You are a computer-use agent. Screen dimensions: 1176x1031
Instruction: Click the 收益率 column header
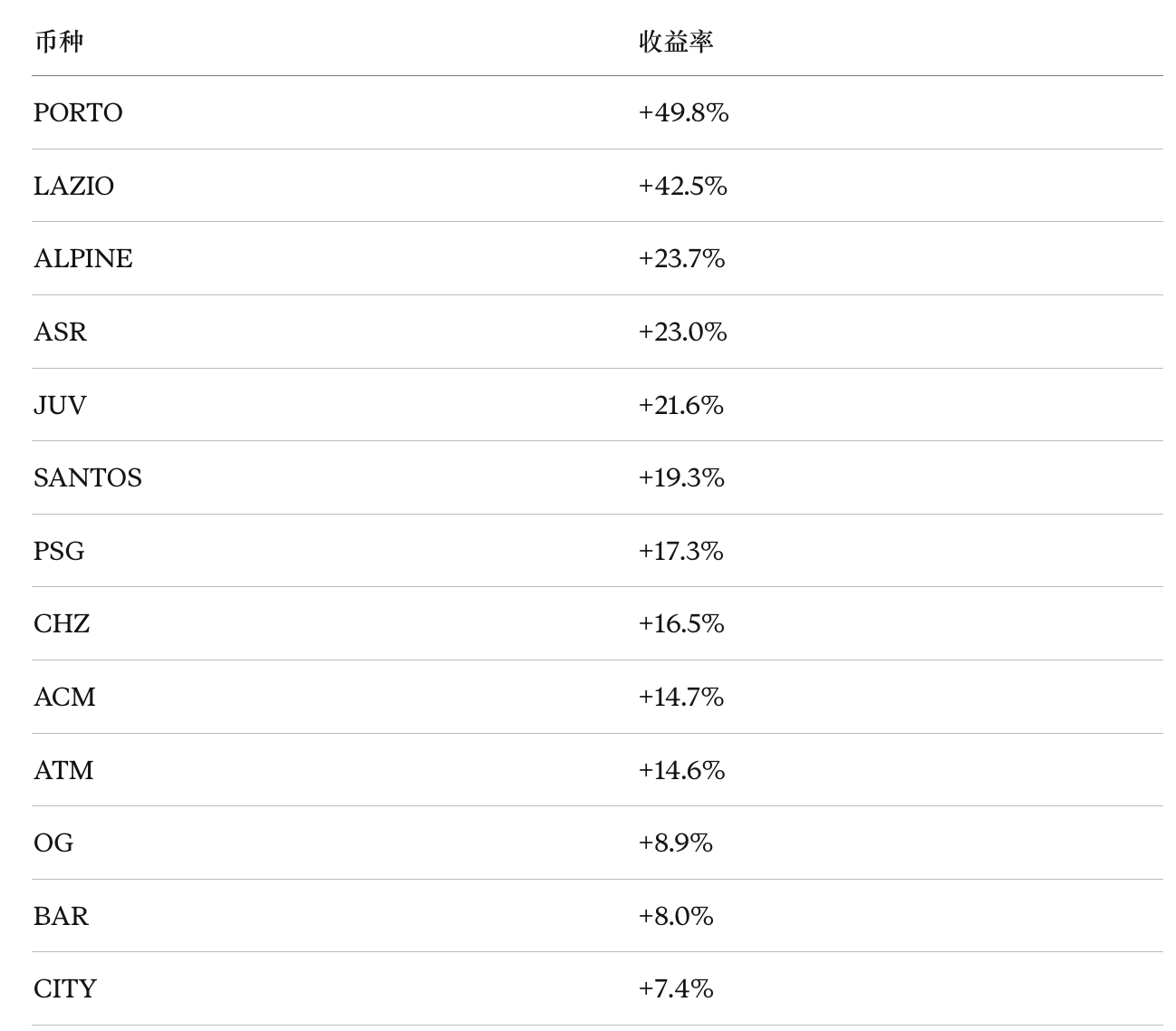click(676, 42)
